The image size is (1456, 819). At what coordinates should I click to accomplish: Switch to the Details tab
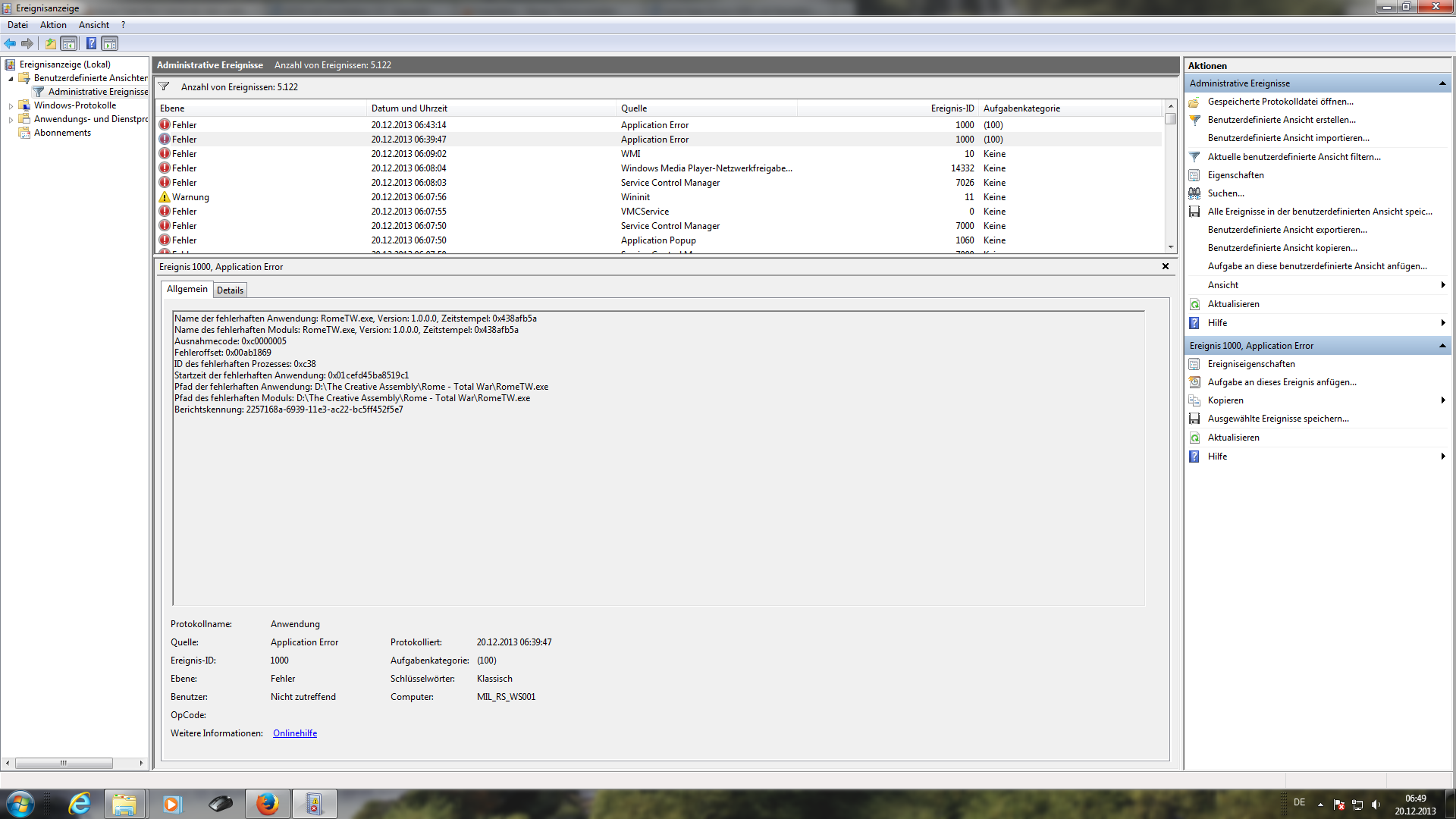tap(230, 290)
